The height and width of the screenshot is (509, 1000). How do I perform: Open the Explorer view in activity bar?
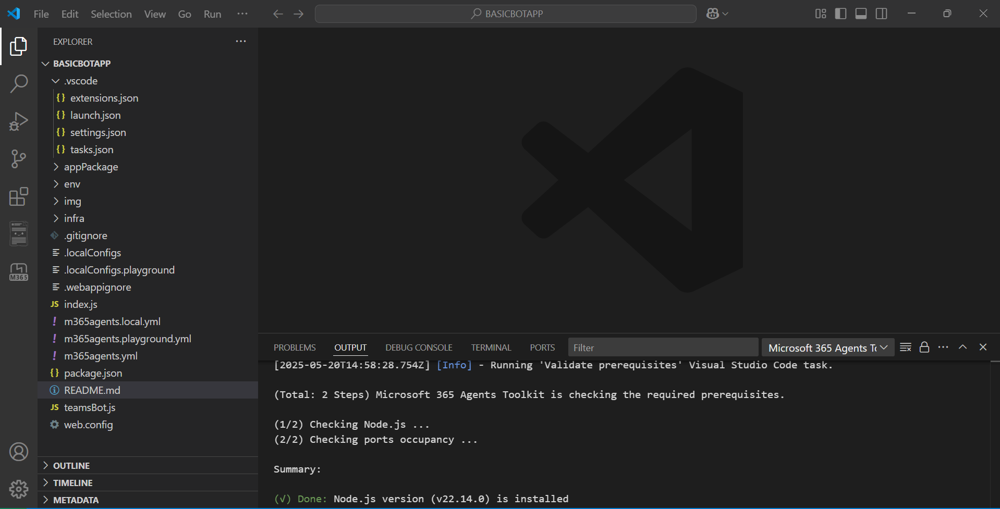[x=18, y=46]
